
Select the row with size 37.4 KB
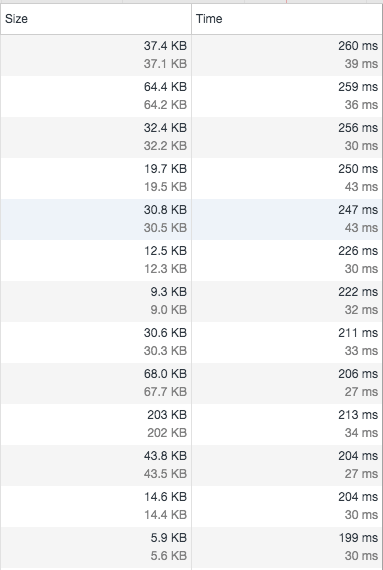point(192,55)
